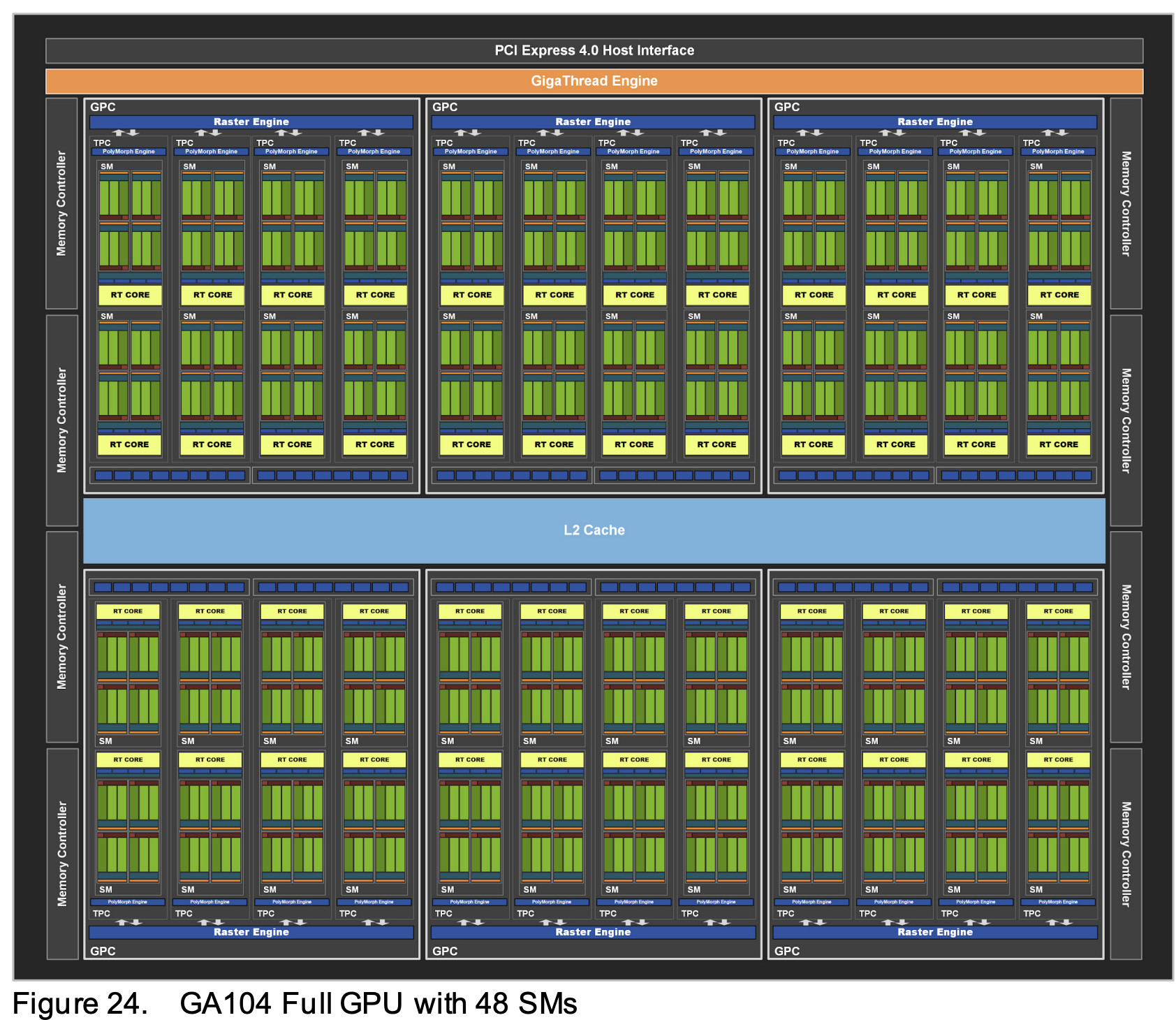
Task: Click the GPC label of top-right cluster
Action: (x=787, y=107)
